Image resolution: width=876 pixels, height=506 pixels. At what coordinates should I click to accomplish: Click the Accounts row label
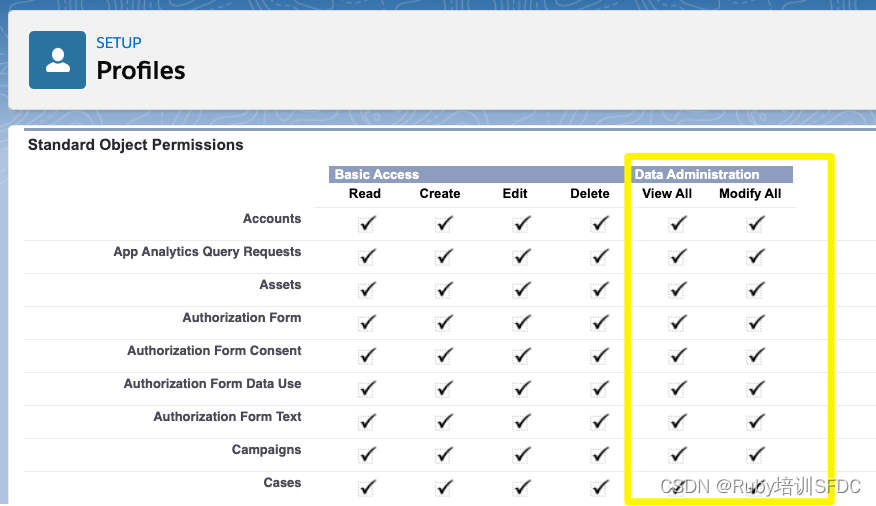[x=272, y=218]
